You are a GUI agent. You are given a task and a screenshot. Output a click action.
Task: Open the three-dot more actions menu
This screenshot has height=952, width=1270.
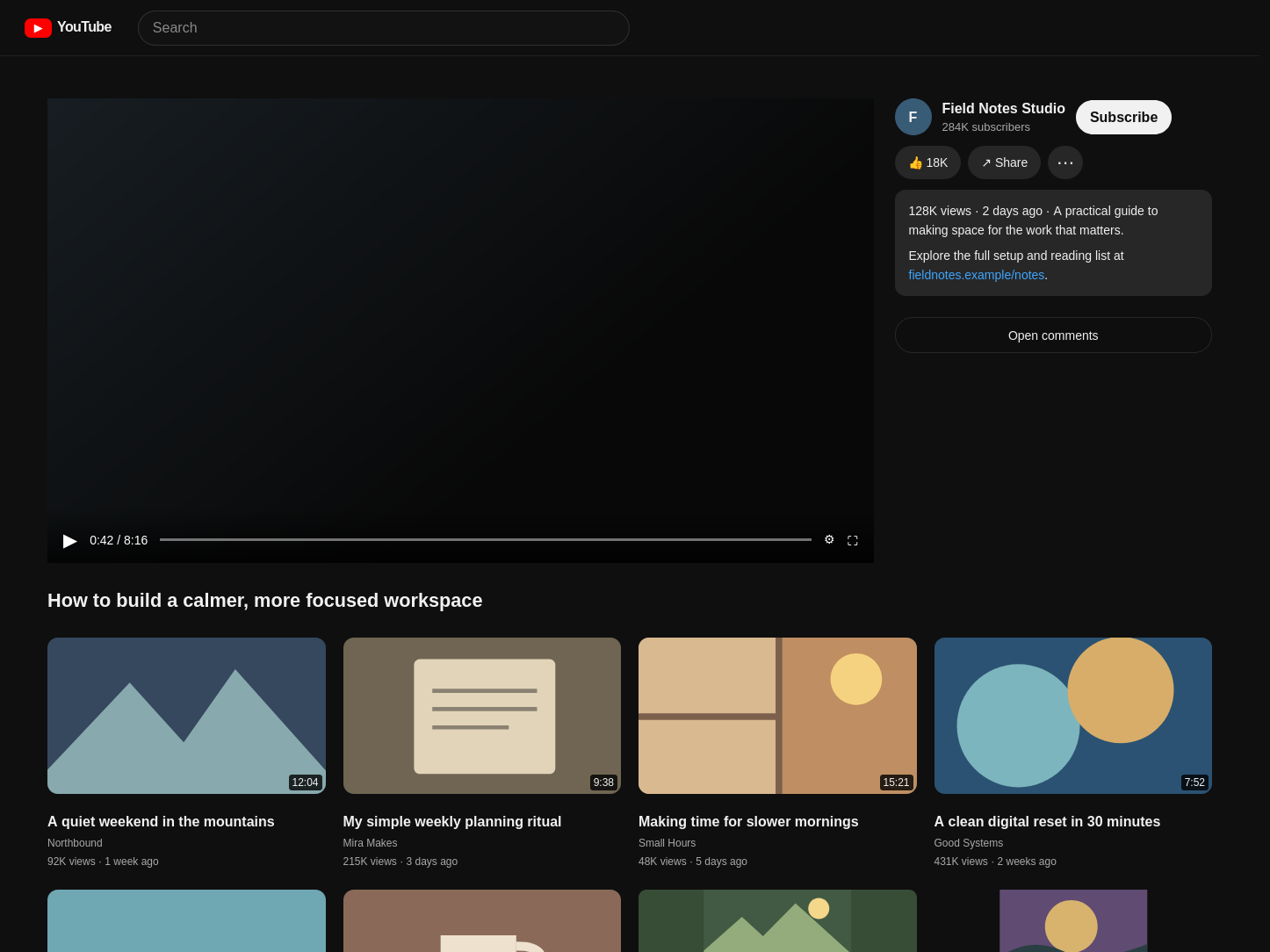1065,162
